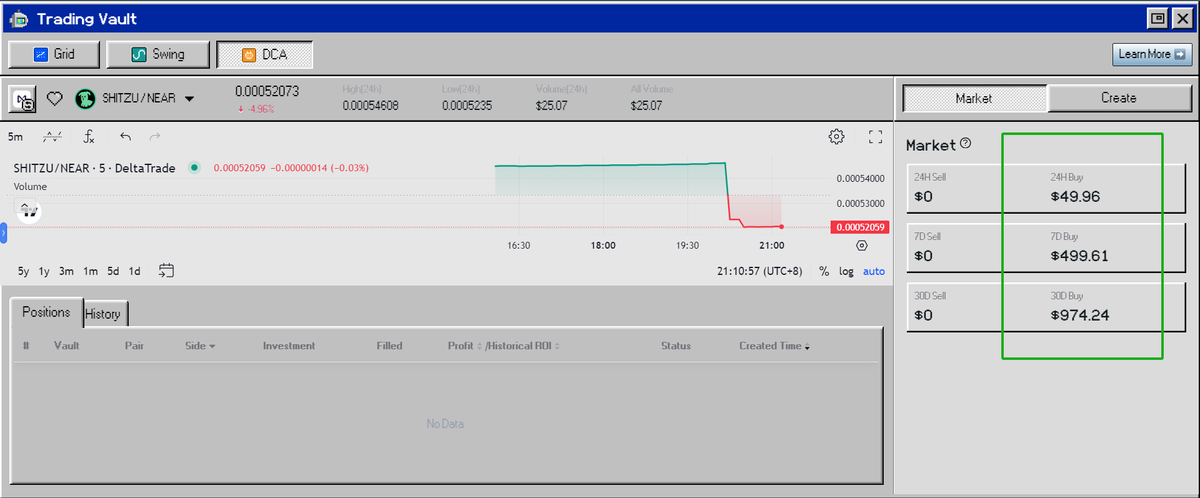The image size is (1200, 498).
Task: Switch to the Market panel tab
Action: (x=974, y=98)
